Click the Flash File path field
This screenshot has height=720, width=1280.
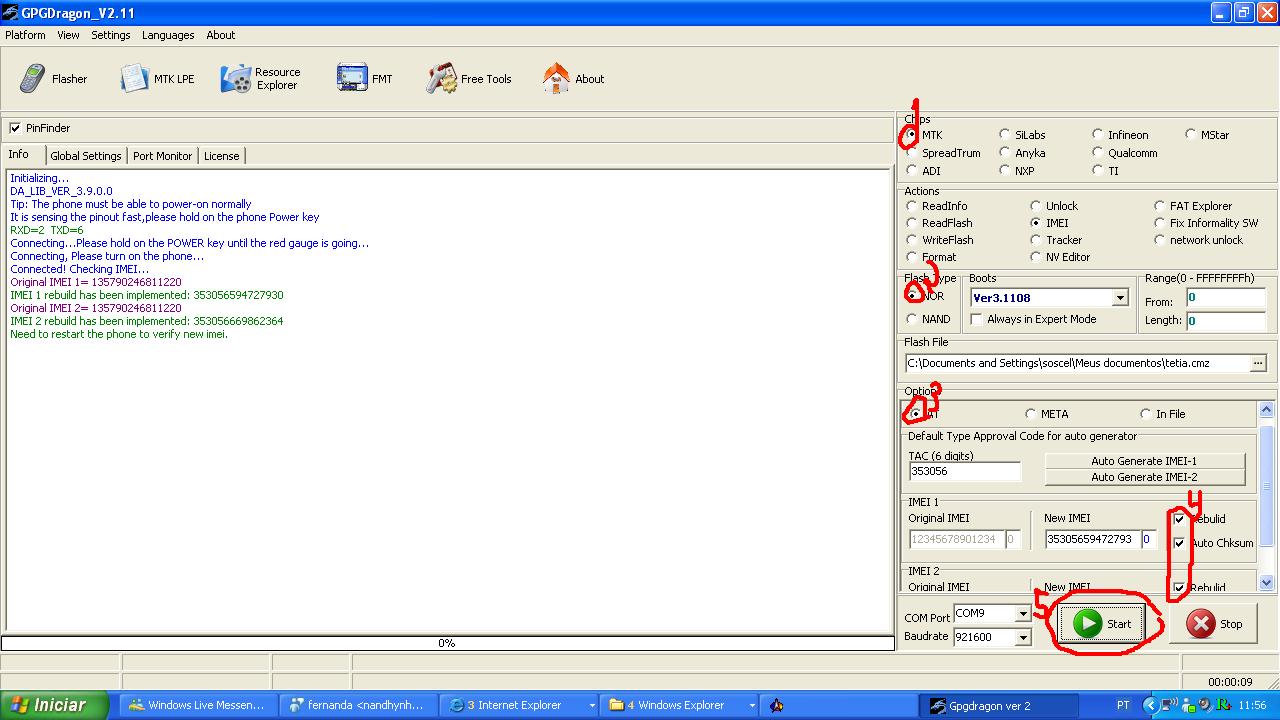[1077, 363]
